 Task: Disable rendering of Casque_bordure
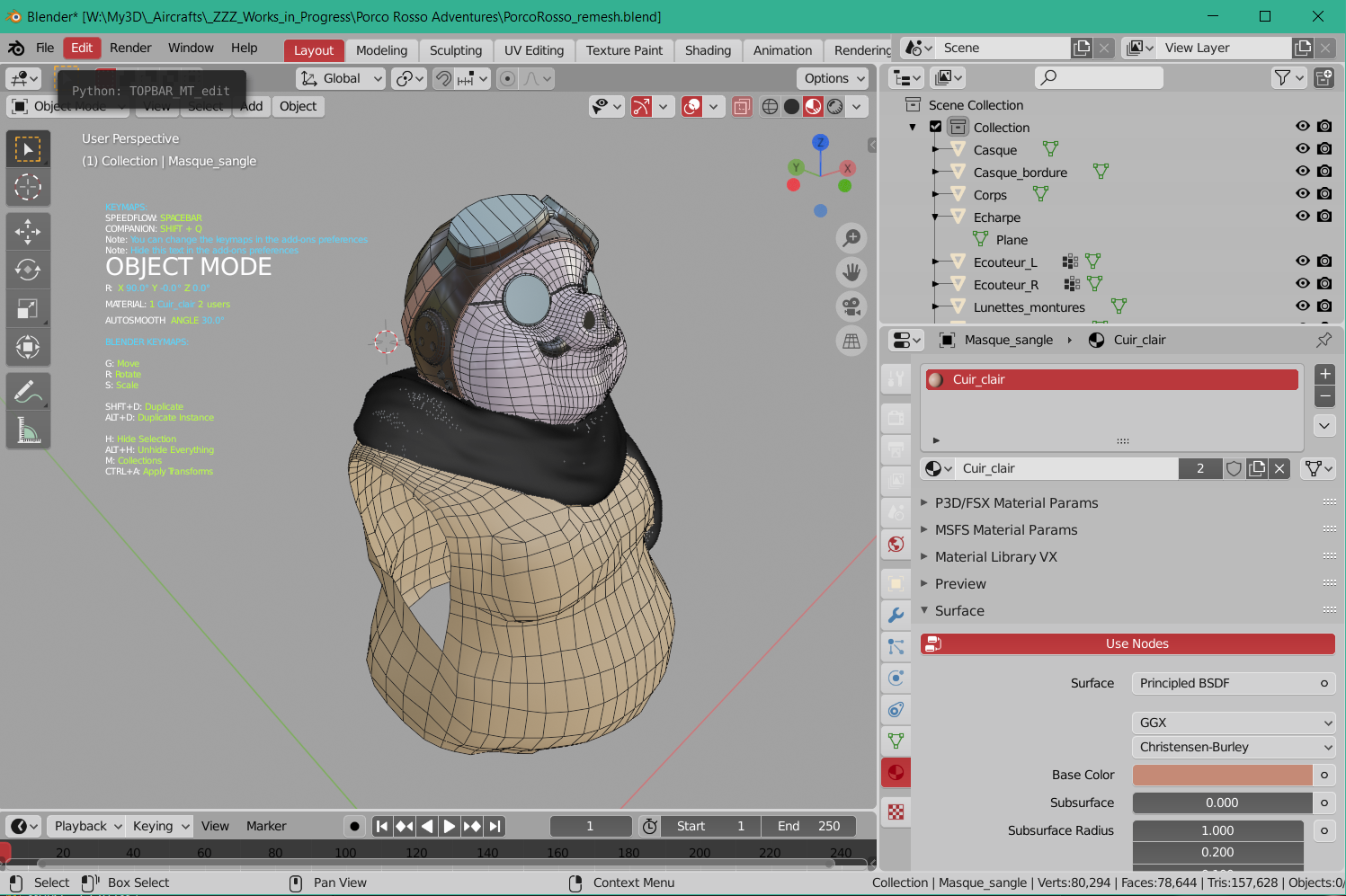pos(1324,171)
